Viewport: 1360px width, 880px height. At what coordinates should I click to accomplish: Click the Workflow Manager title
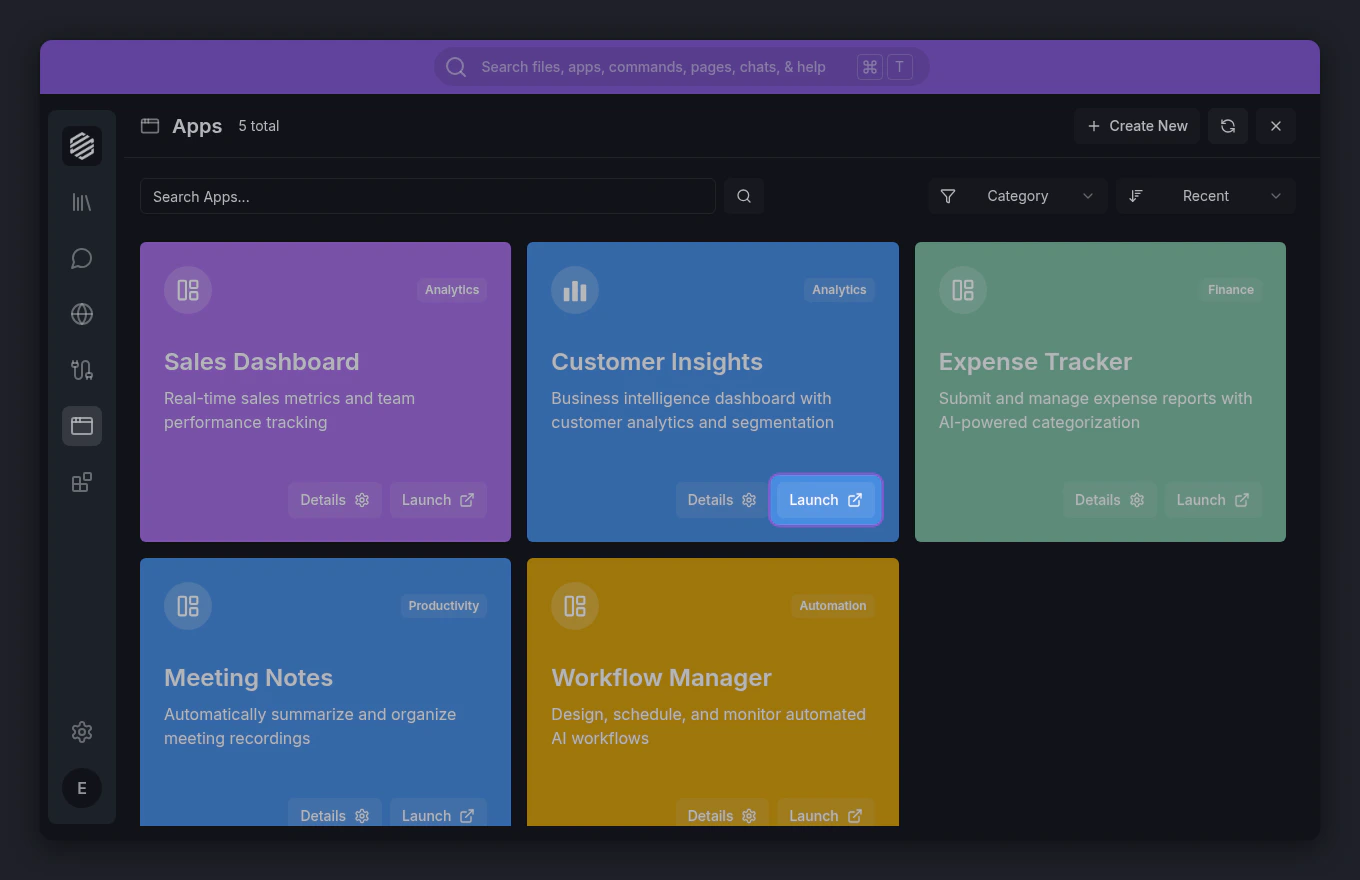coord(662,678)
